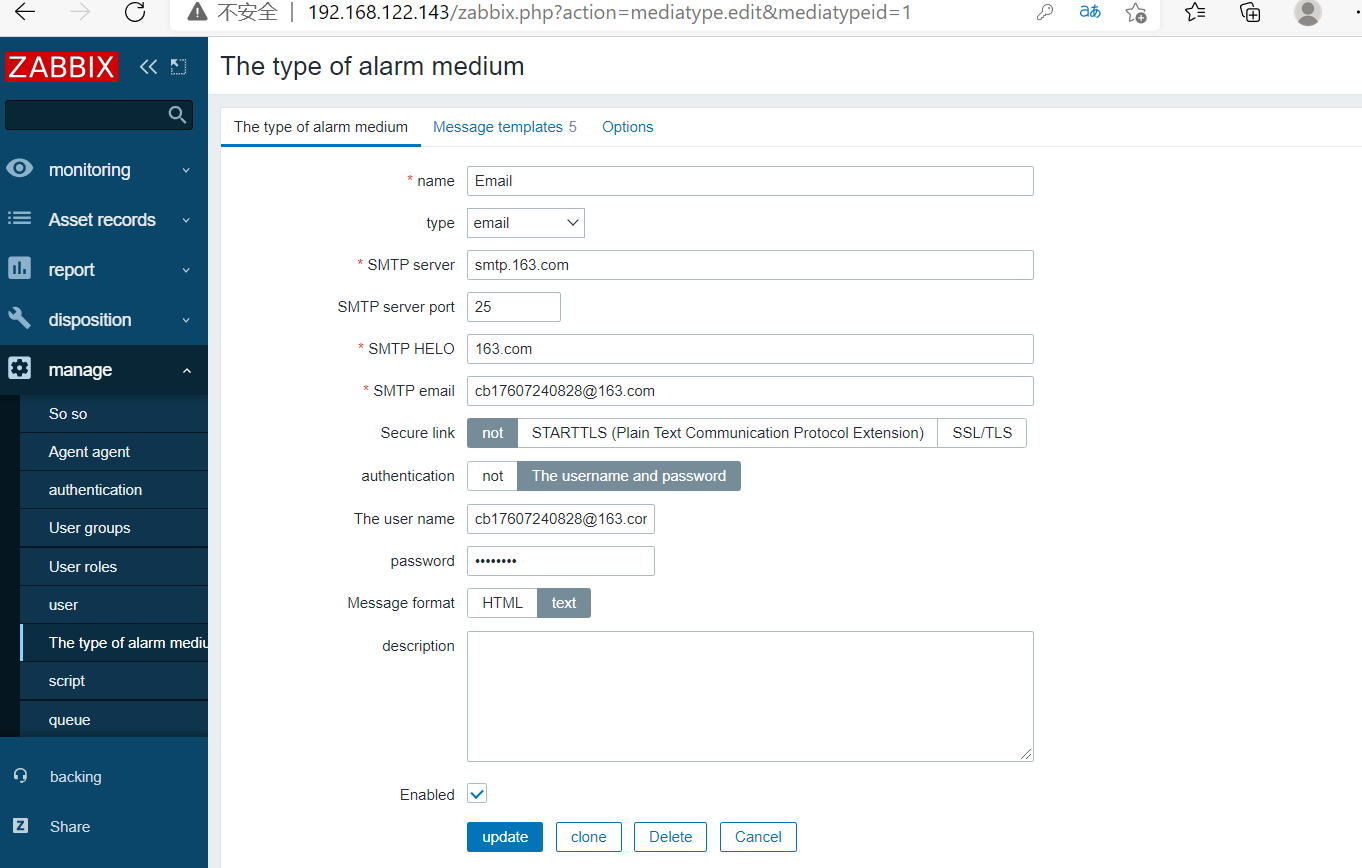
Task: Click the sidebar kiosk-mode square icon
Action: pos(178,67)
